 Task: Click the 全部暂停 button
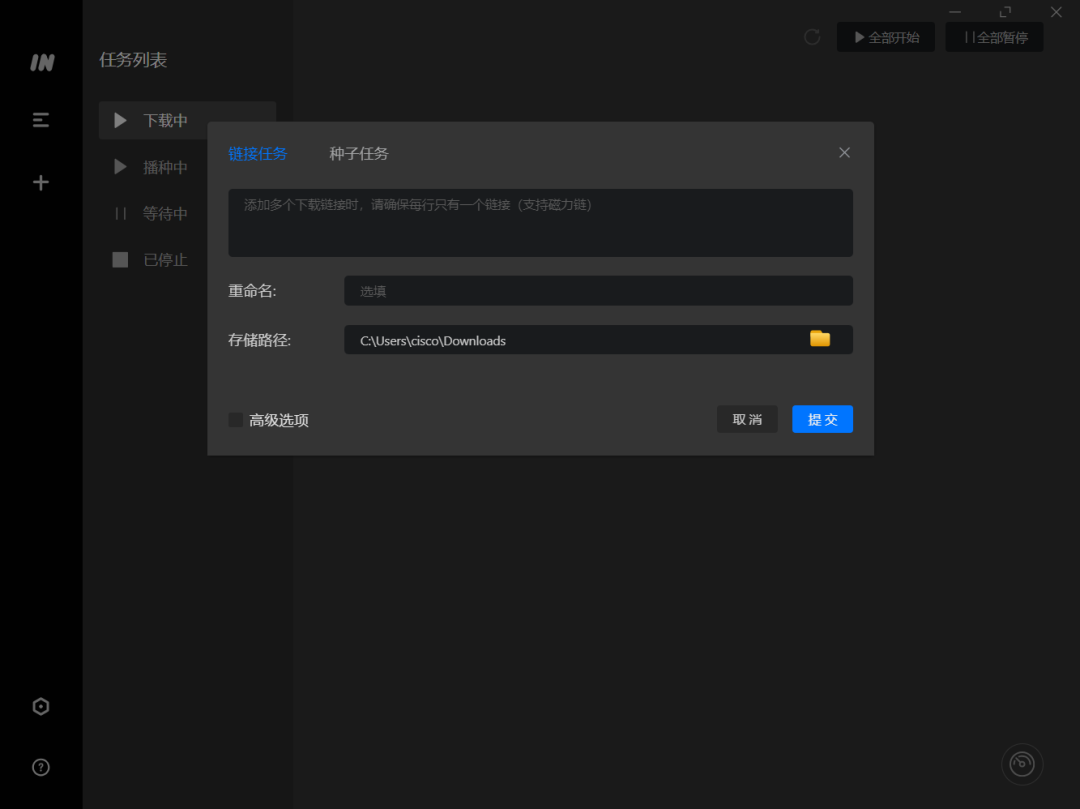(x=994, y=37)
